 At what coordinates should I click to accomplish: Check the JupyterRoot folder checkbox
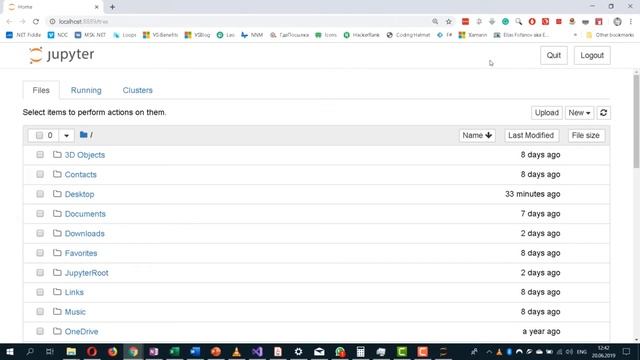(40, 273)
